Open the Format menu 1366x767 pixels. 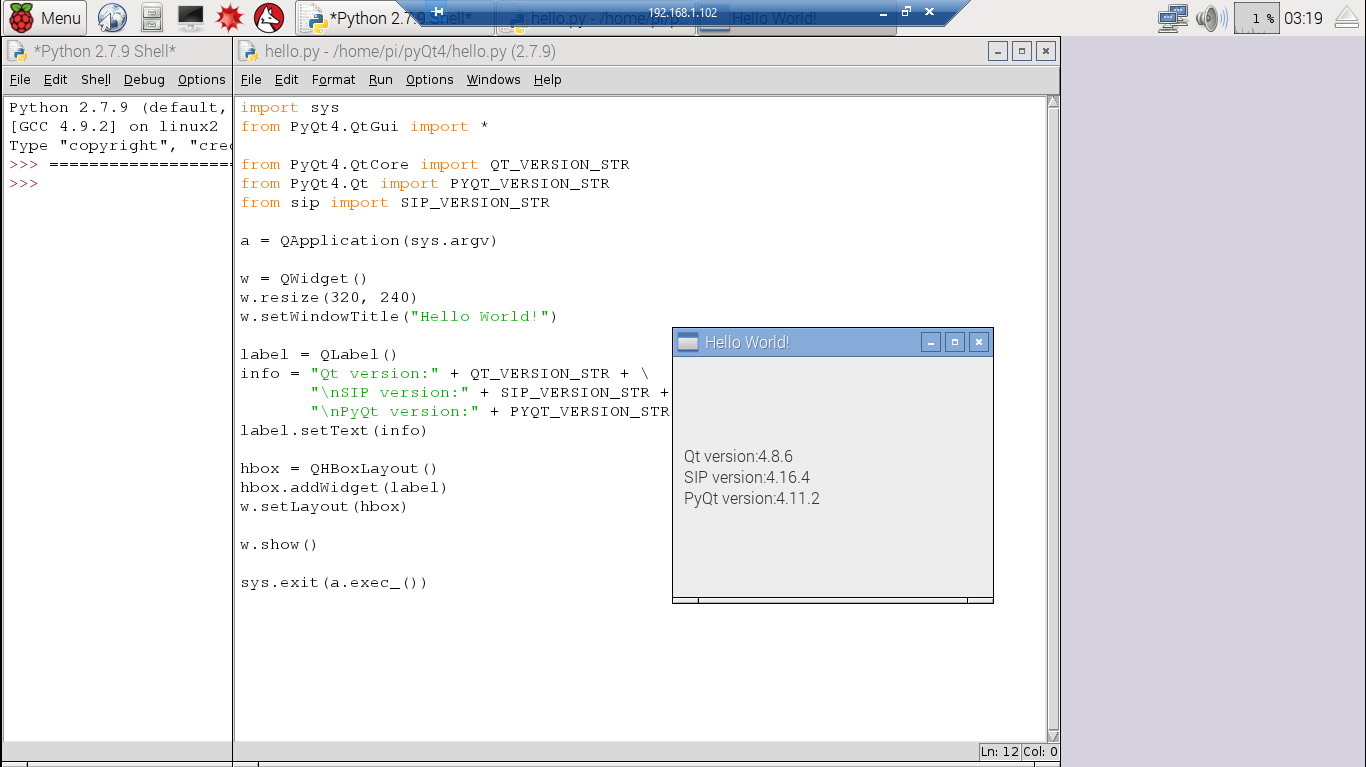(x=333, y=80)
